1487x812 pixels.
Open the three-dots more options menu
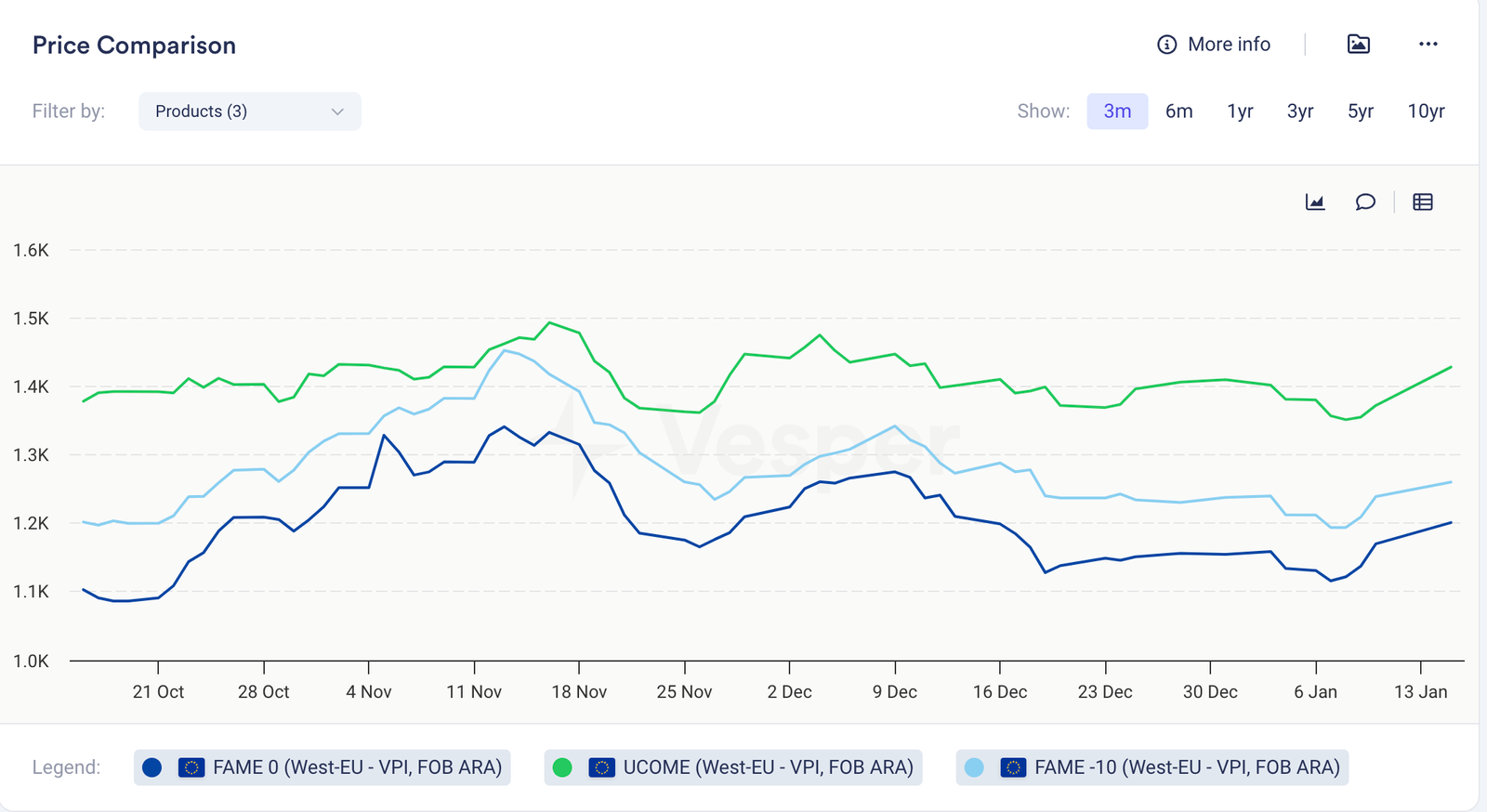(1428, 45)
